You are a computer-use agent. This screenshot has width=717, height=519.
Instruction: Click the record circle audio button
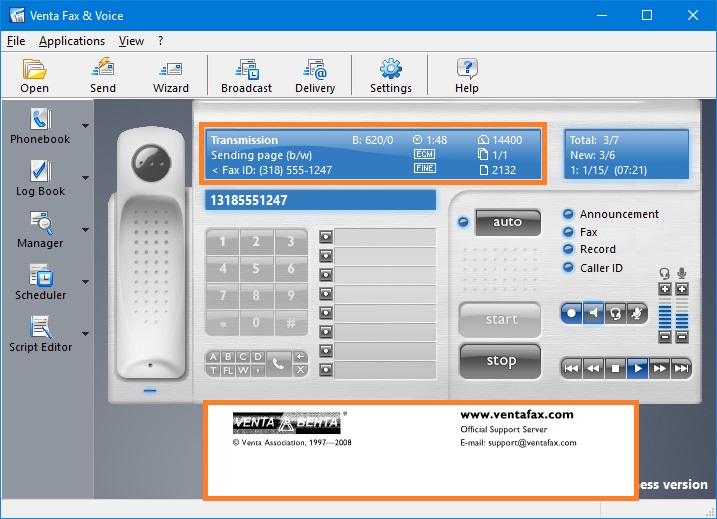coord(572,313)
